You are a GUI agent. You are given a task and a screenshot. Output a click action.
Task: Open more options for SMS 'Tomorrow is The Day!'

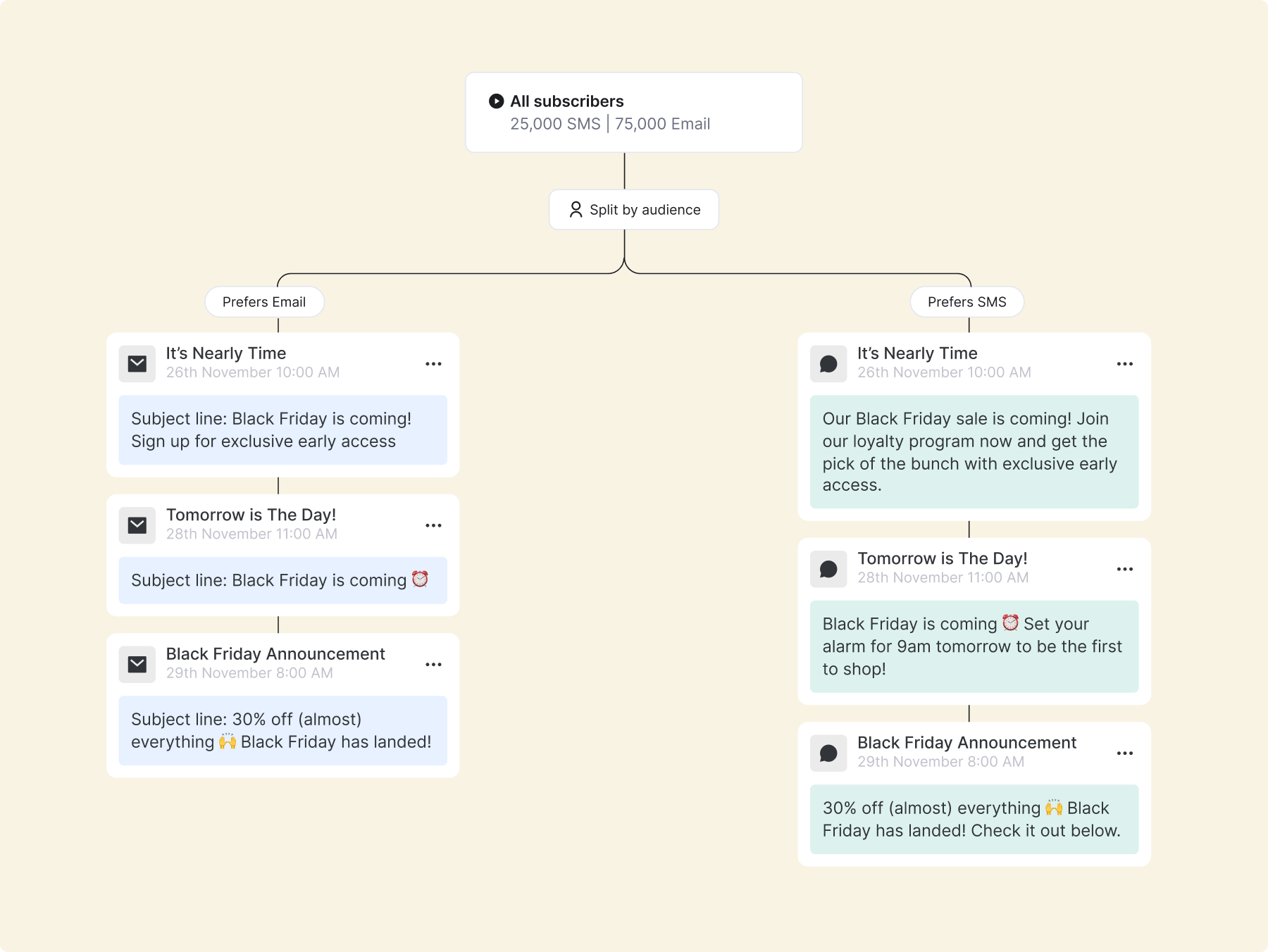tap(1125, 569)
